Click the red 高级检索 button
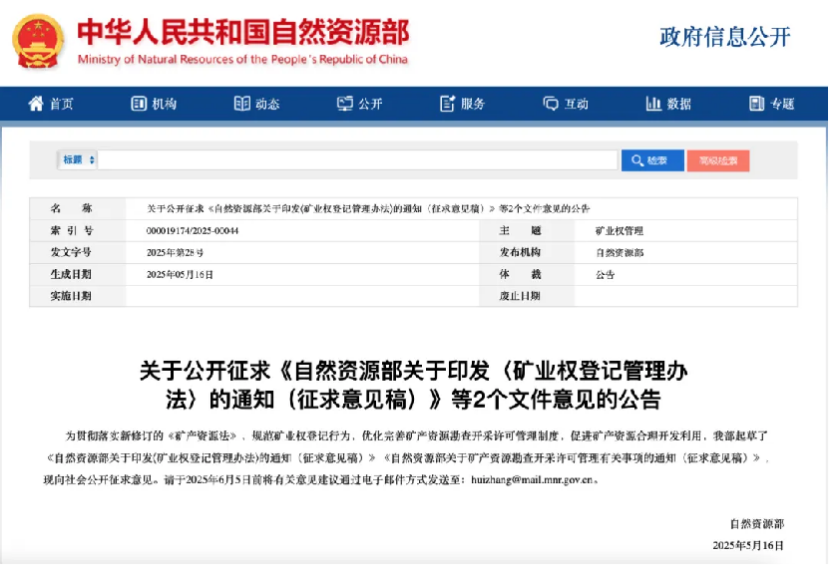The height and width of the screenshot is (566, 830). click(718, 160)
